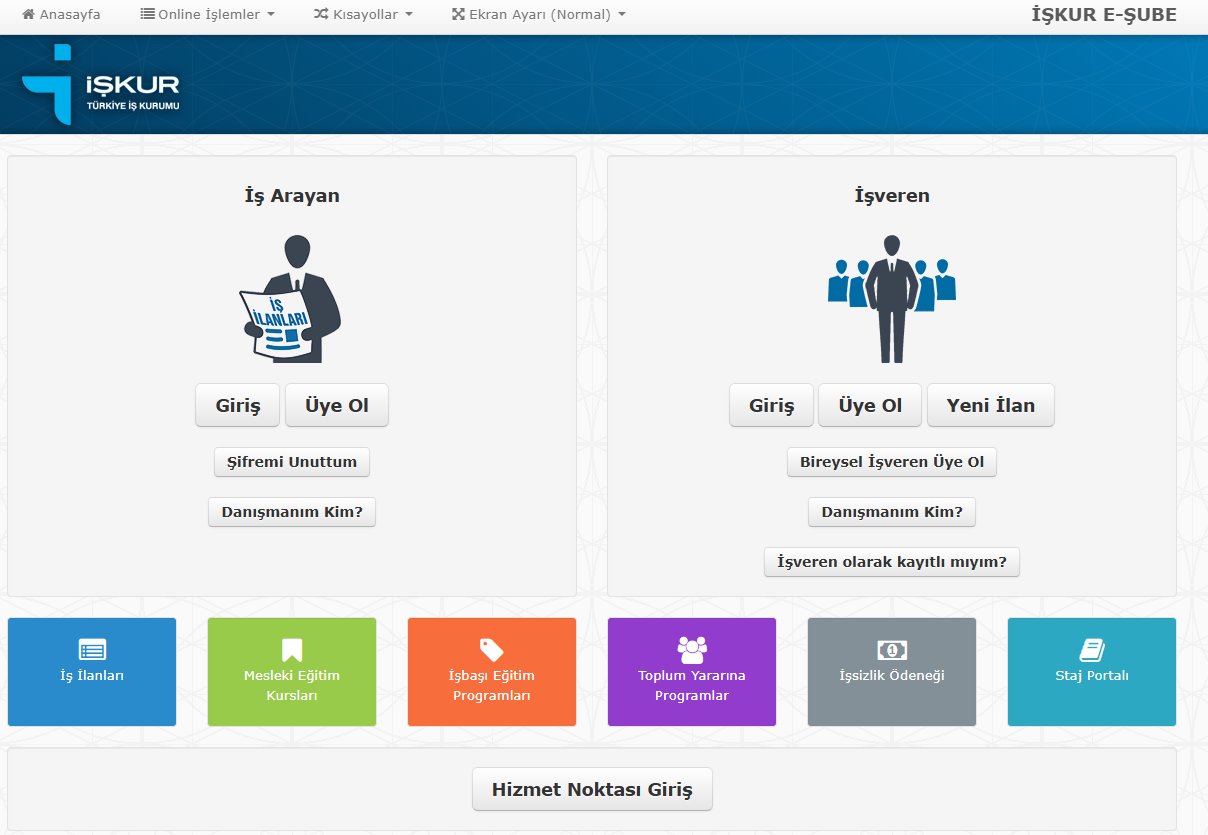Select Üye Ol under İş Arayan

tap(337, 406)
